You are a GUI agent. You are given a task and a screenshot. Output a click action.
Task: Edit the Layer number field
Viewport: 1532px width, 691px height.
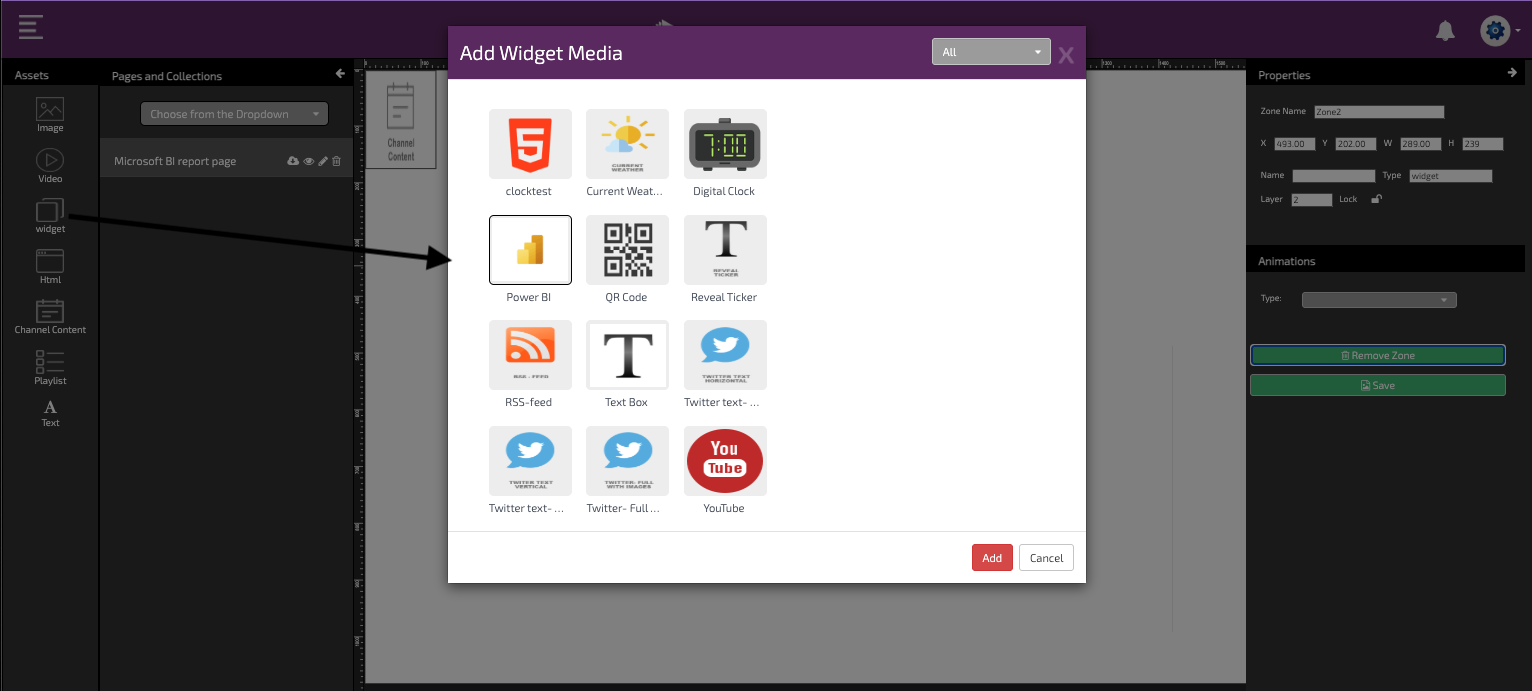click(x=1311, y=200)
